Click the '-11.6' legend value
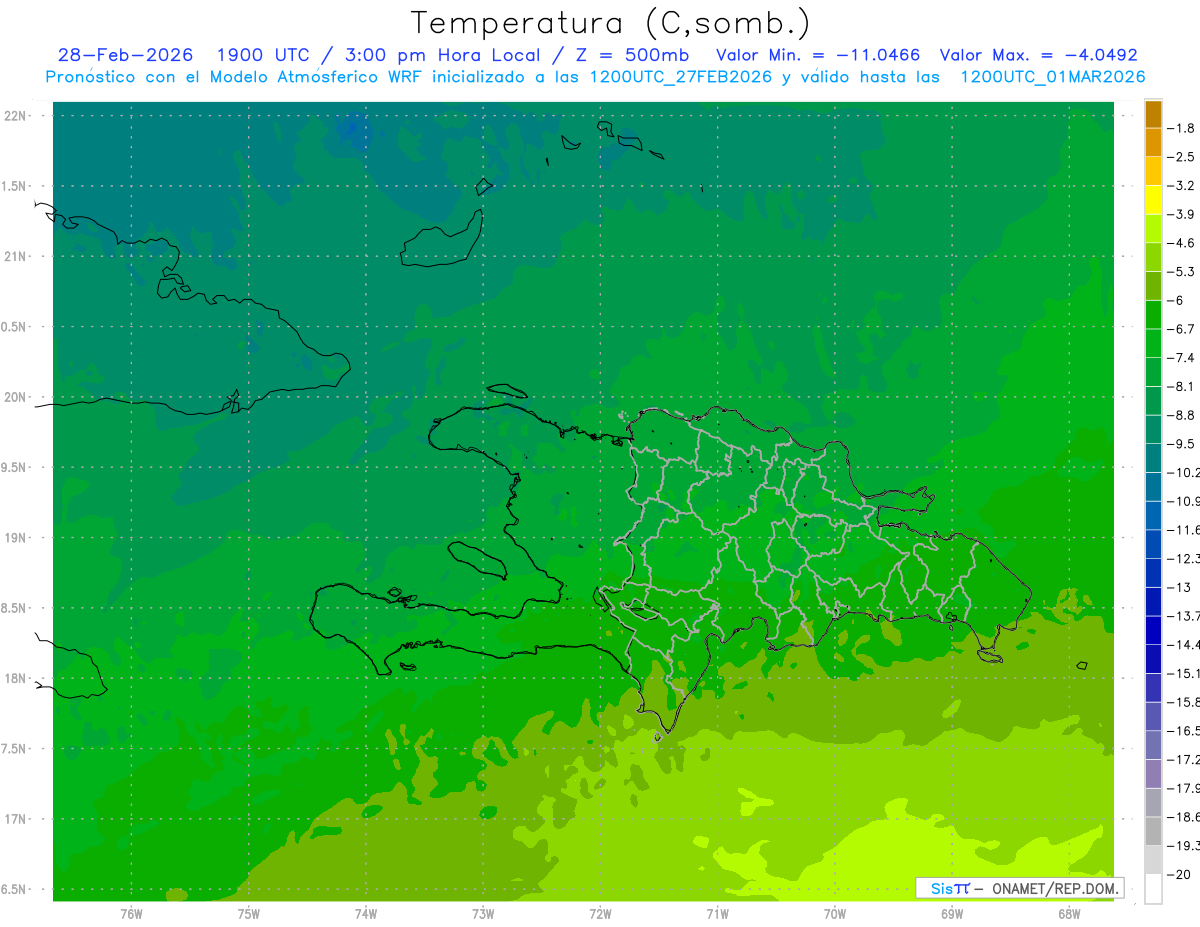This screenshot has width=1200, height=927. (1182, 530)
